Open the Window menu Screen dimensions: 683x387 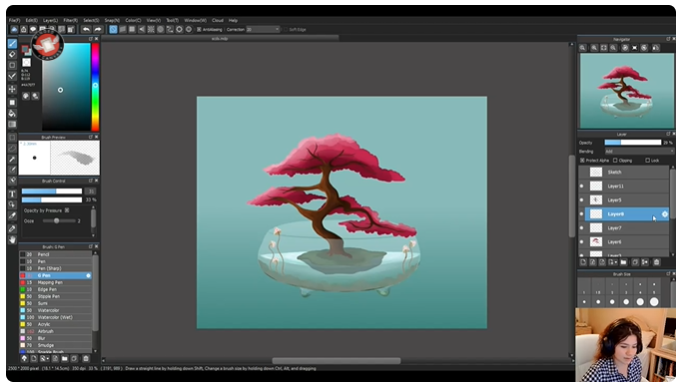(195, 20)
